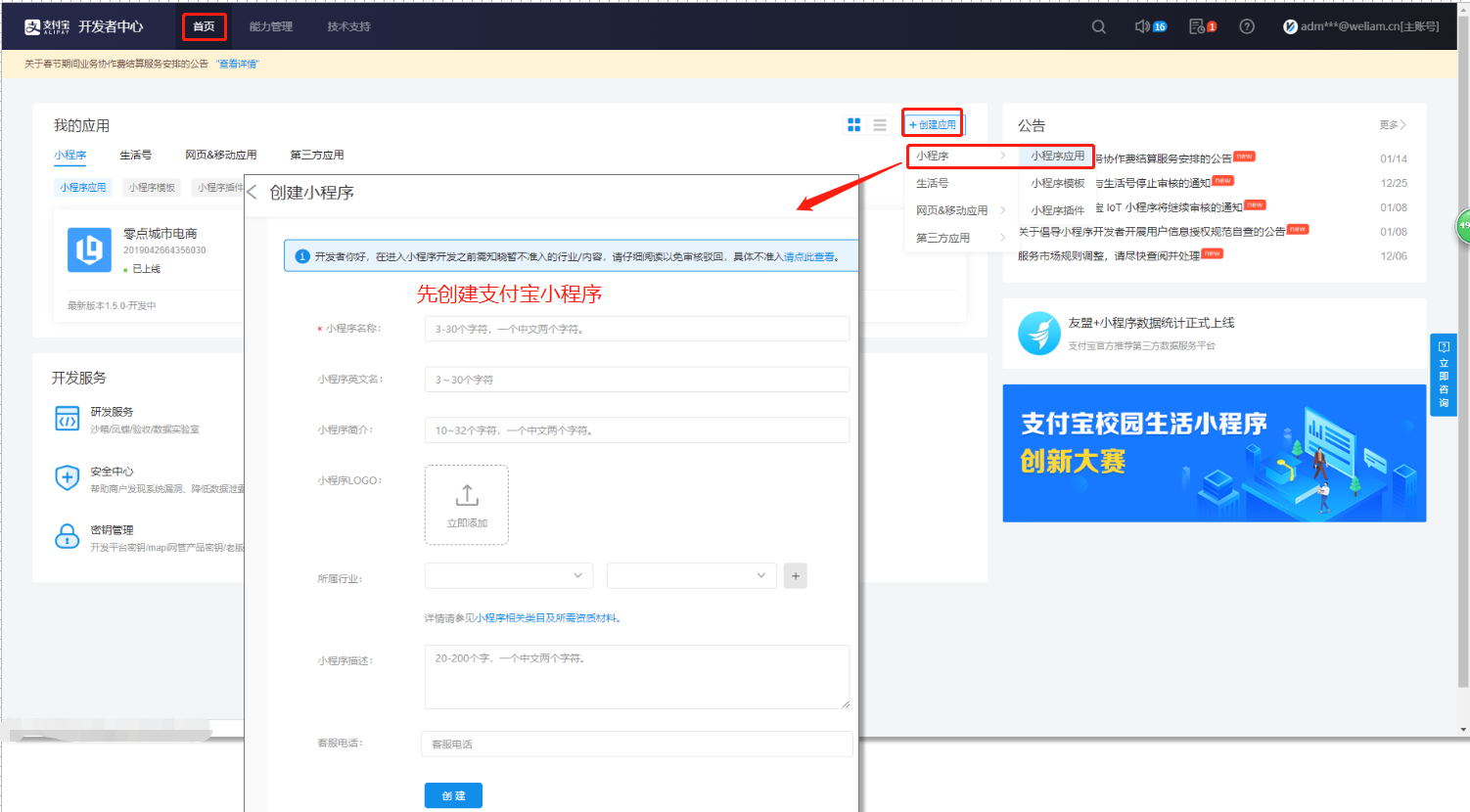
Task: Click the back arrow beside 创建小程序
Action: coord(253,192)
